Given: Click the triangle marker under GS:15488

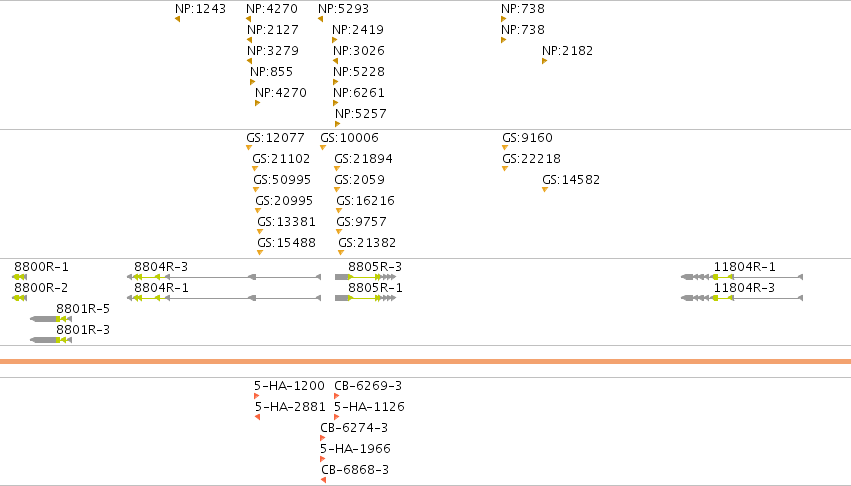Looking at the screenshot, I should 260,253.
